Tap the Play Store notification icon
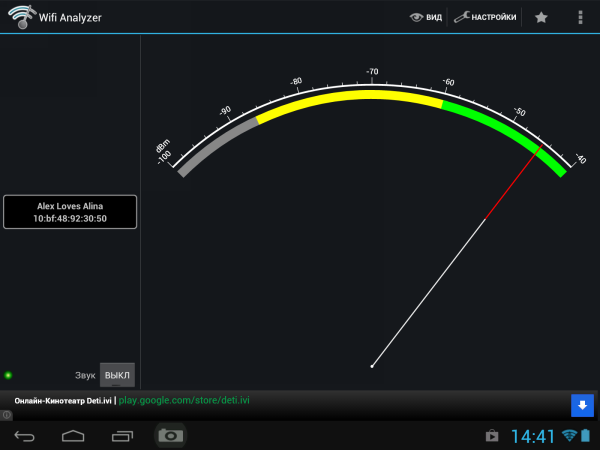The height and width of the screenshot is (450, 600). [492, 436]
